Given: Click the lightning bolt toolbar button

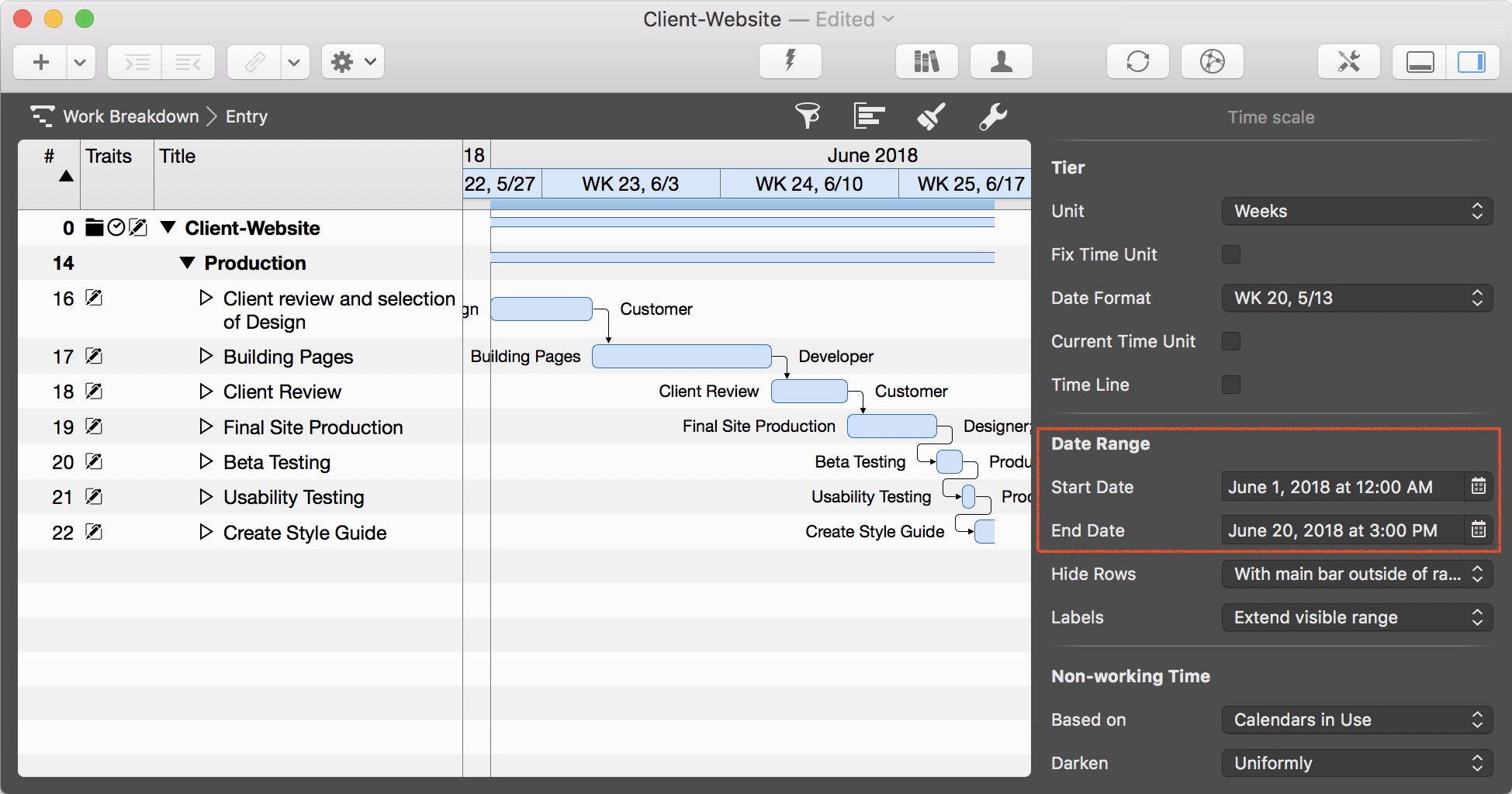Looking at the screenshot, I should pos(790,61).
